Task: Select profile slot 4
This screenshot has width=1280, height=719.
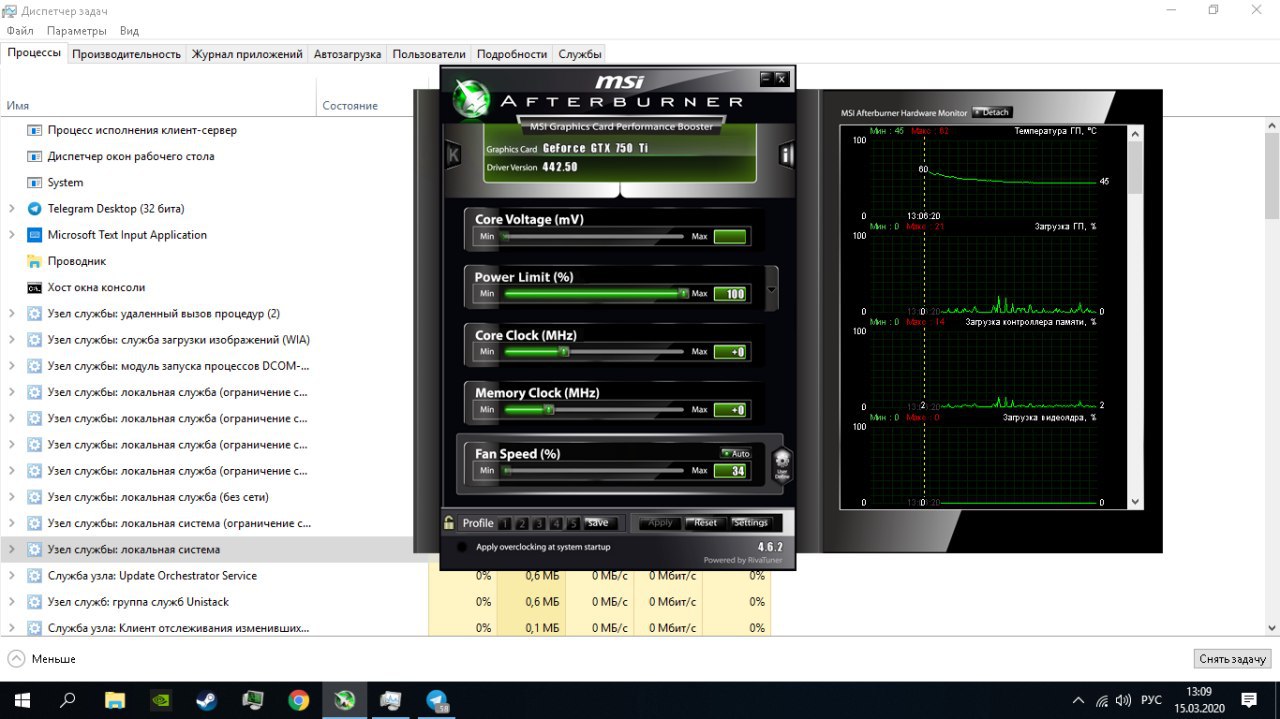Action: (556, 523)
